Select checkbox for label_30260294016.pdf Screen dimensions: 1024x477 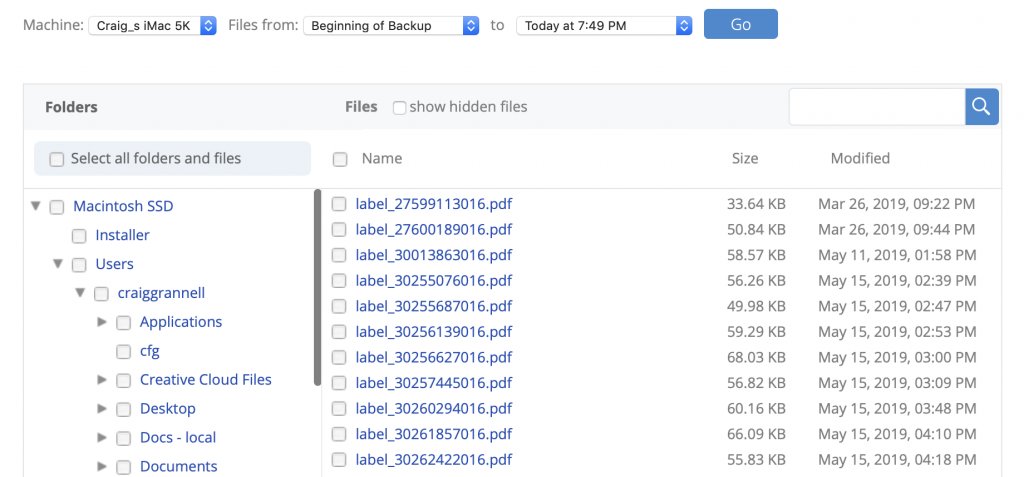pos(338,409)
